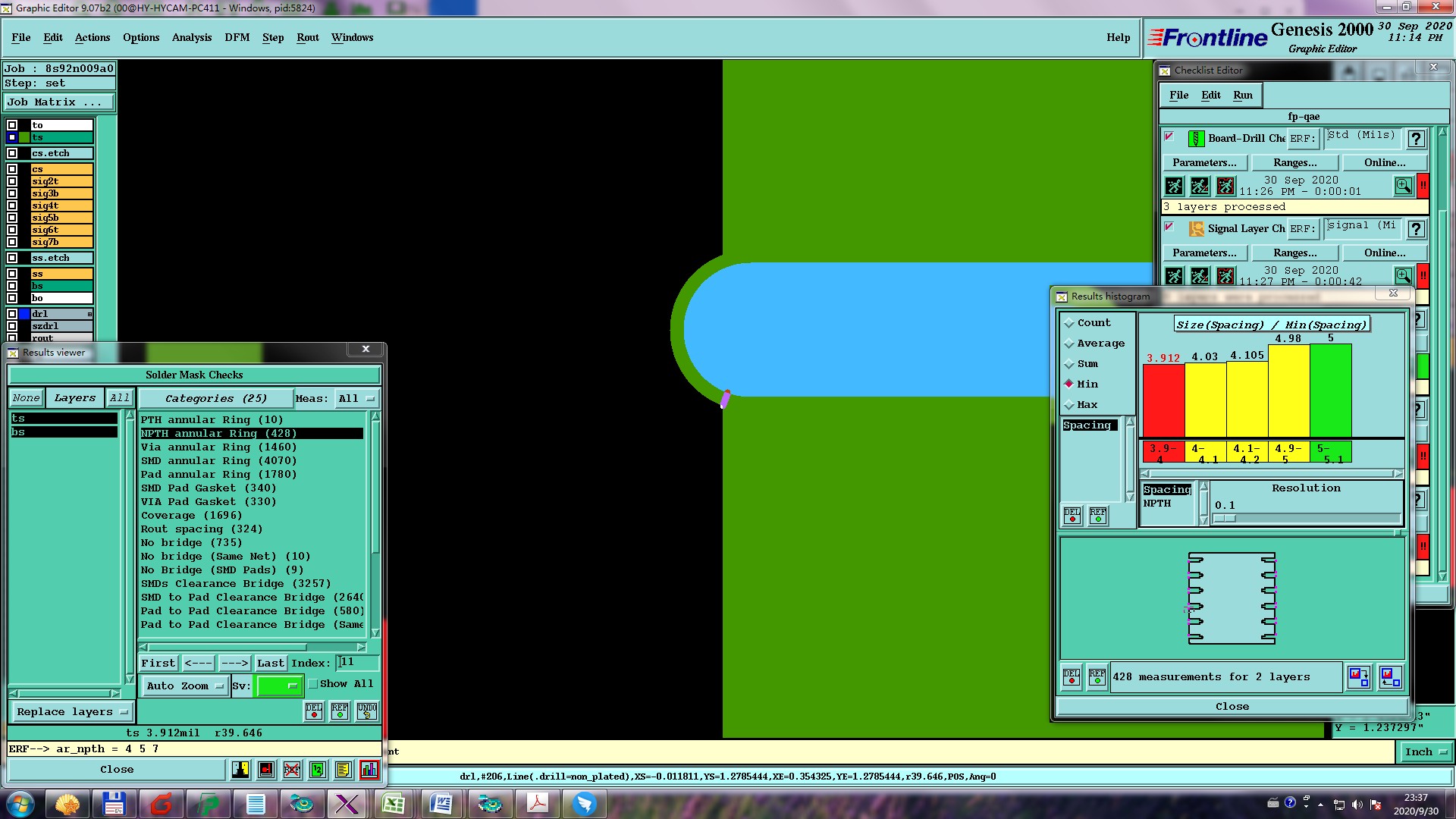Click Ranges button under Board-Drill Checks

(x=1294, y=162)
